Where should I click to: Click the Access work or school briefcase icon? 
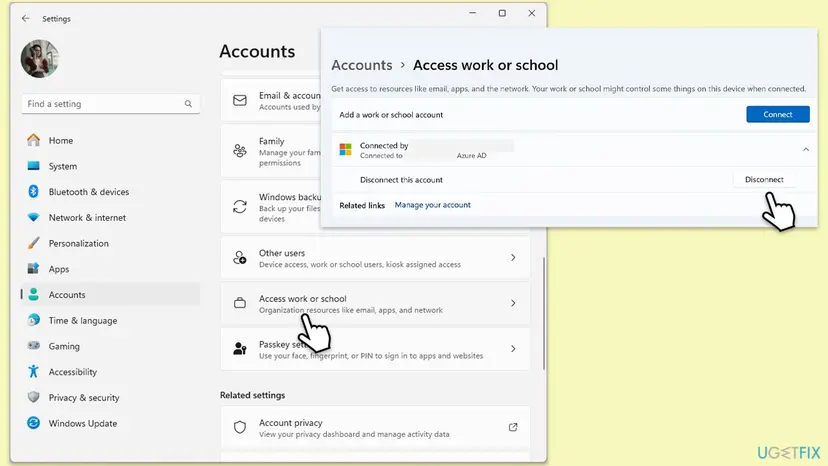pyautogui.click(x=240, y=303)
